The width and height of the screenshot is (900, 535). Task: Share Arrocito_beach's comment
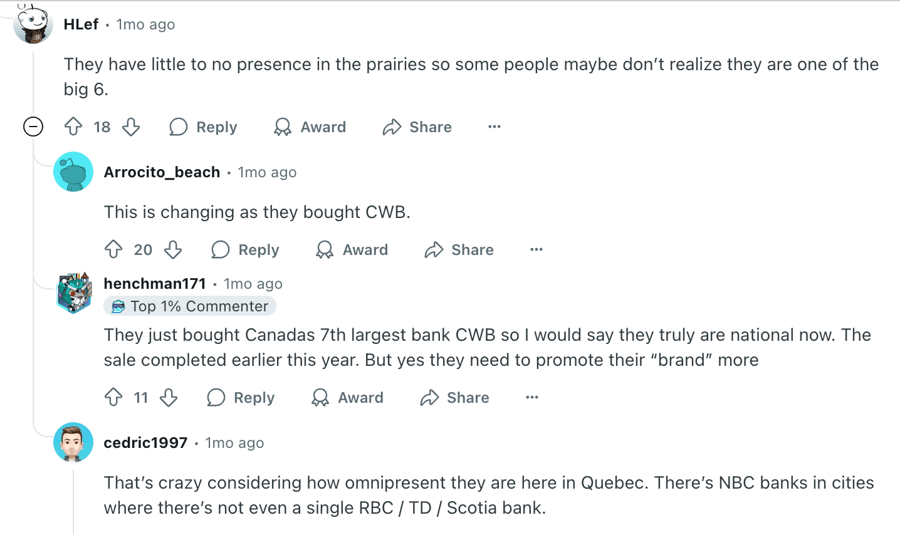point(459,250)
